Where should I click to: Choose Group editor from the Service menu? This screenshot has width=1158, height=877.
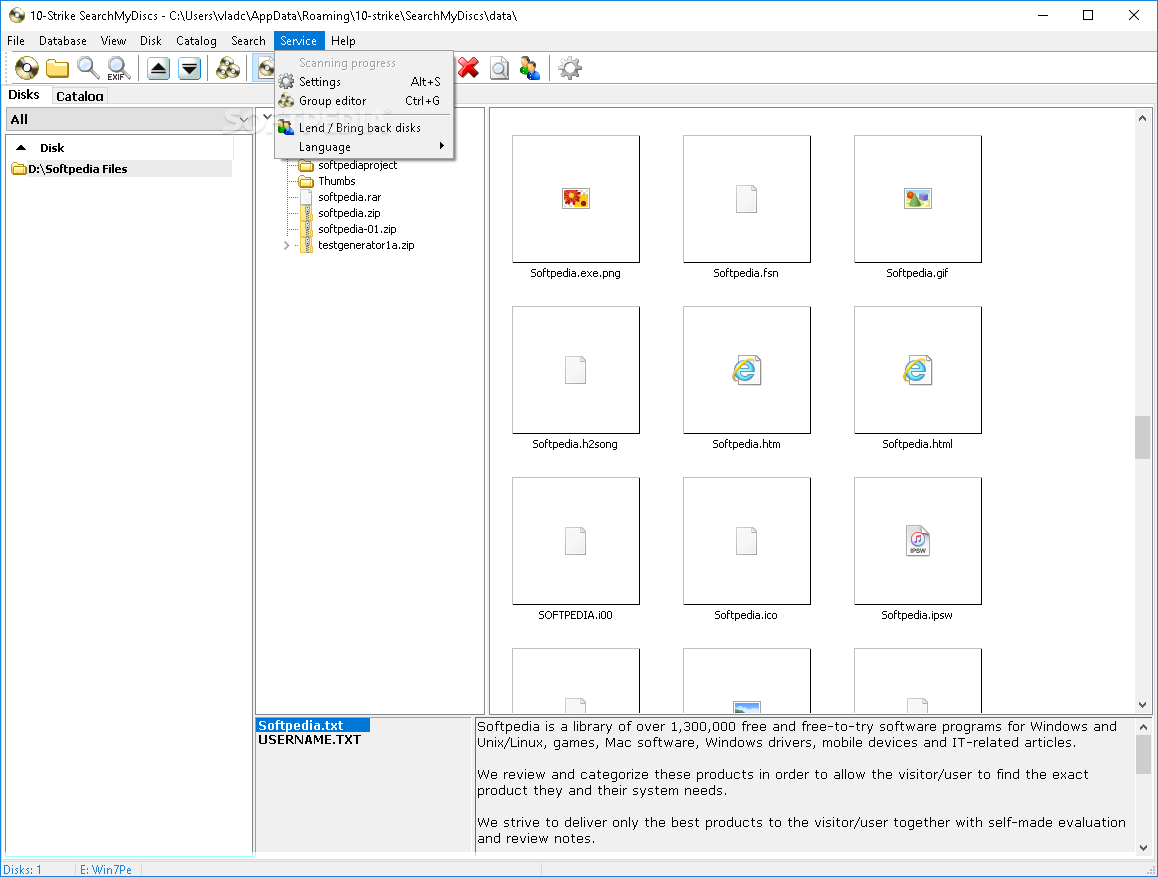click(364, 101)
